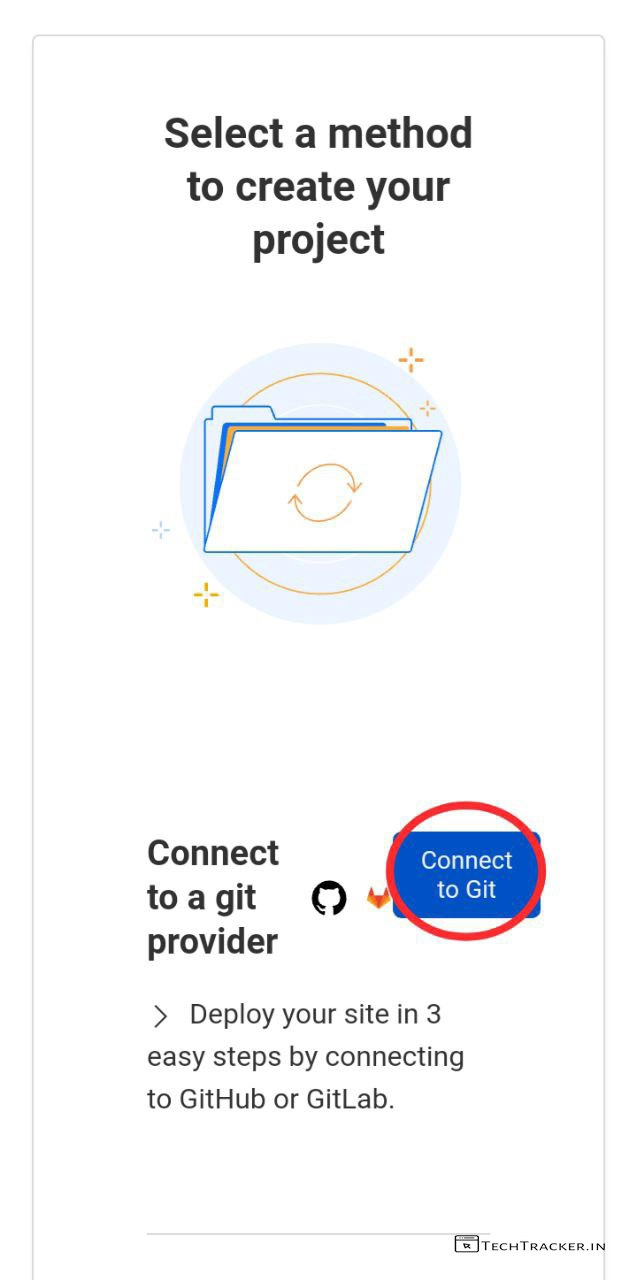Click the 'Deploy your site in 3' text line
Screen dimensions: 637x1280
(315, 1014)
